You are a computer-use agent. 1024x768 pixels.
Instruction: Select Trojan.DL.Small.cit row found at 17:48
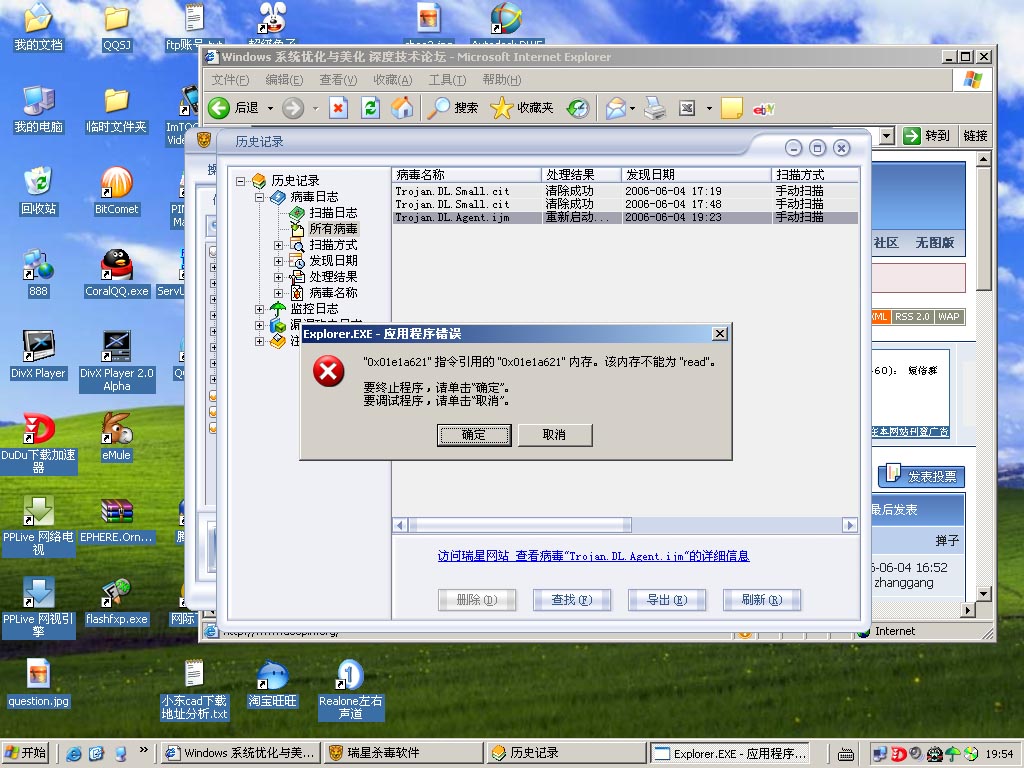625,204
